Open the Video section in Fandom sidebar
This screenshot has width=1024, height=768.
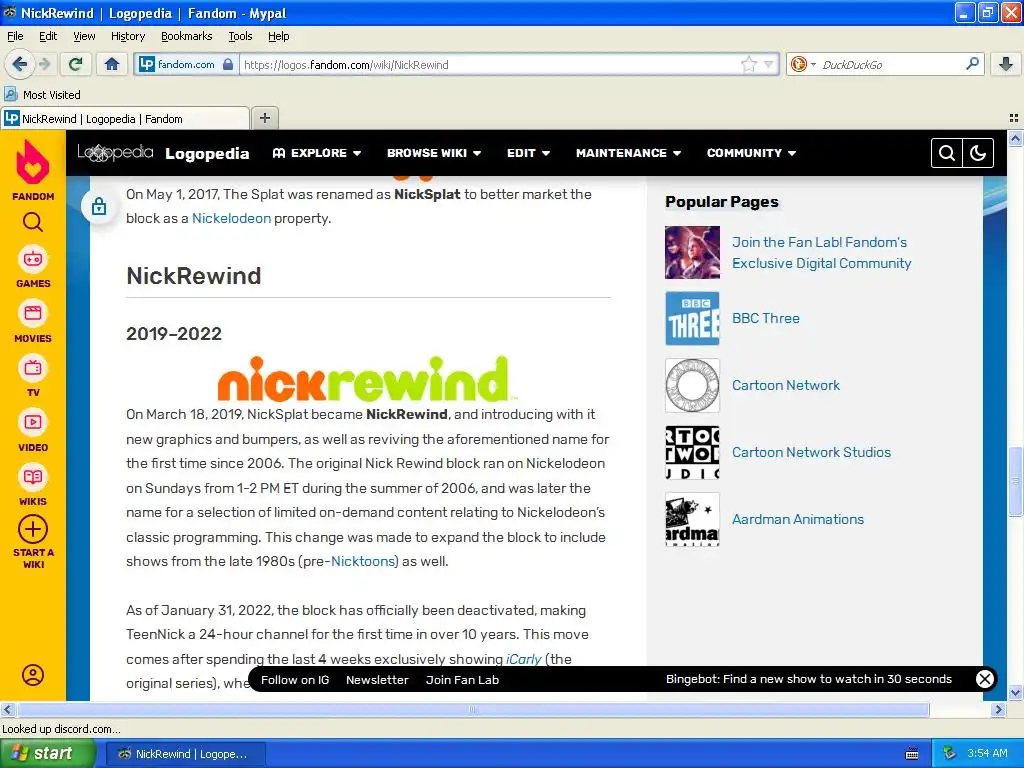[x=33, y=430]
